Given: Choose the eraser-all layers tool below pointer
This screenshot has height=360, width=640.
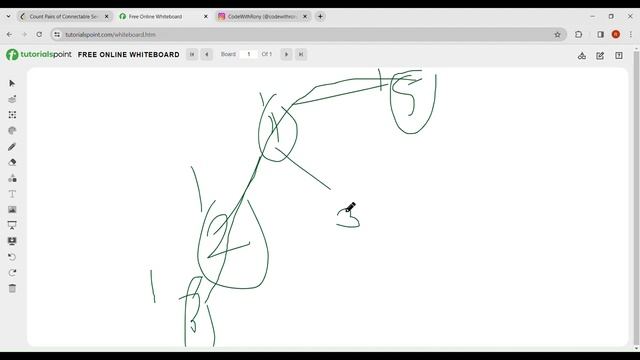Looking at the screenshot, I should 12,99.
